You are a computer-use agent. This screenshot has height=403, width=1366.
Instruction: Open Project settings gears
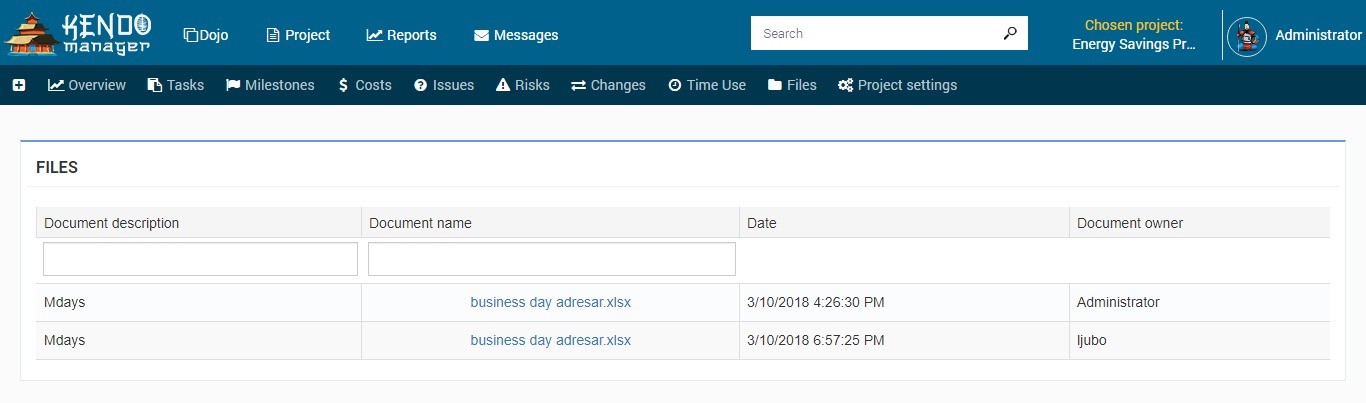[x=897, y=85]
